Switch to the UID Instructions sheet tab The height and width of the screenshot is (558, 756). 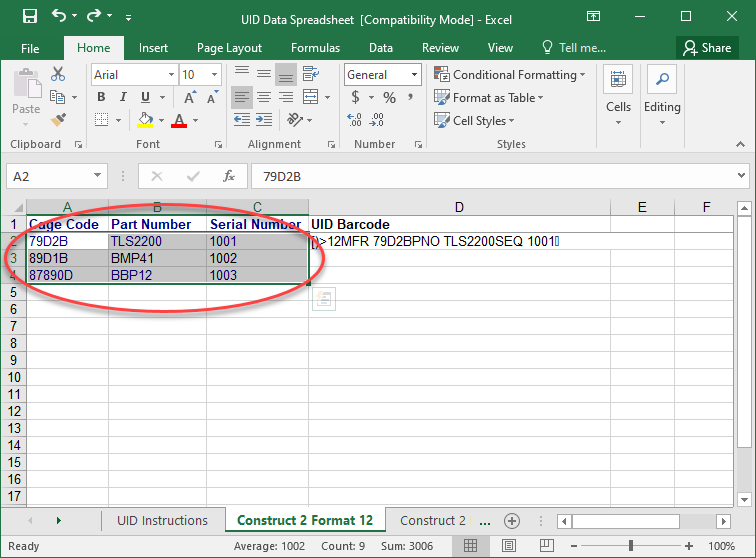click(162, 520)
